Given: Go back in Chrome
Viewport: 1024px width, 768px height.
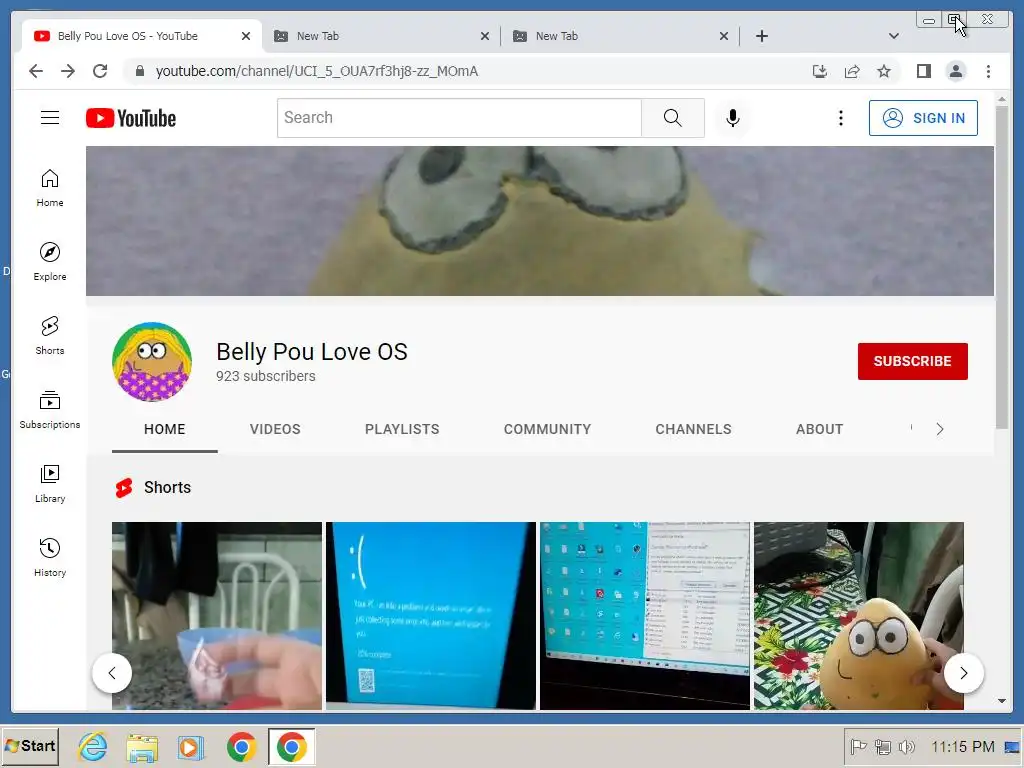Looking at the screenshot, I should pyautogui.click(x=36, y=71).
